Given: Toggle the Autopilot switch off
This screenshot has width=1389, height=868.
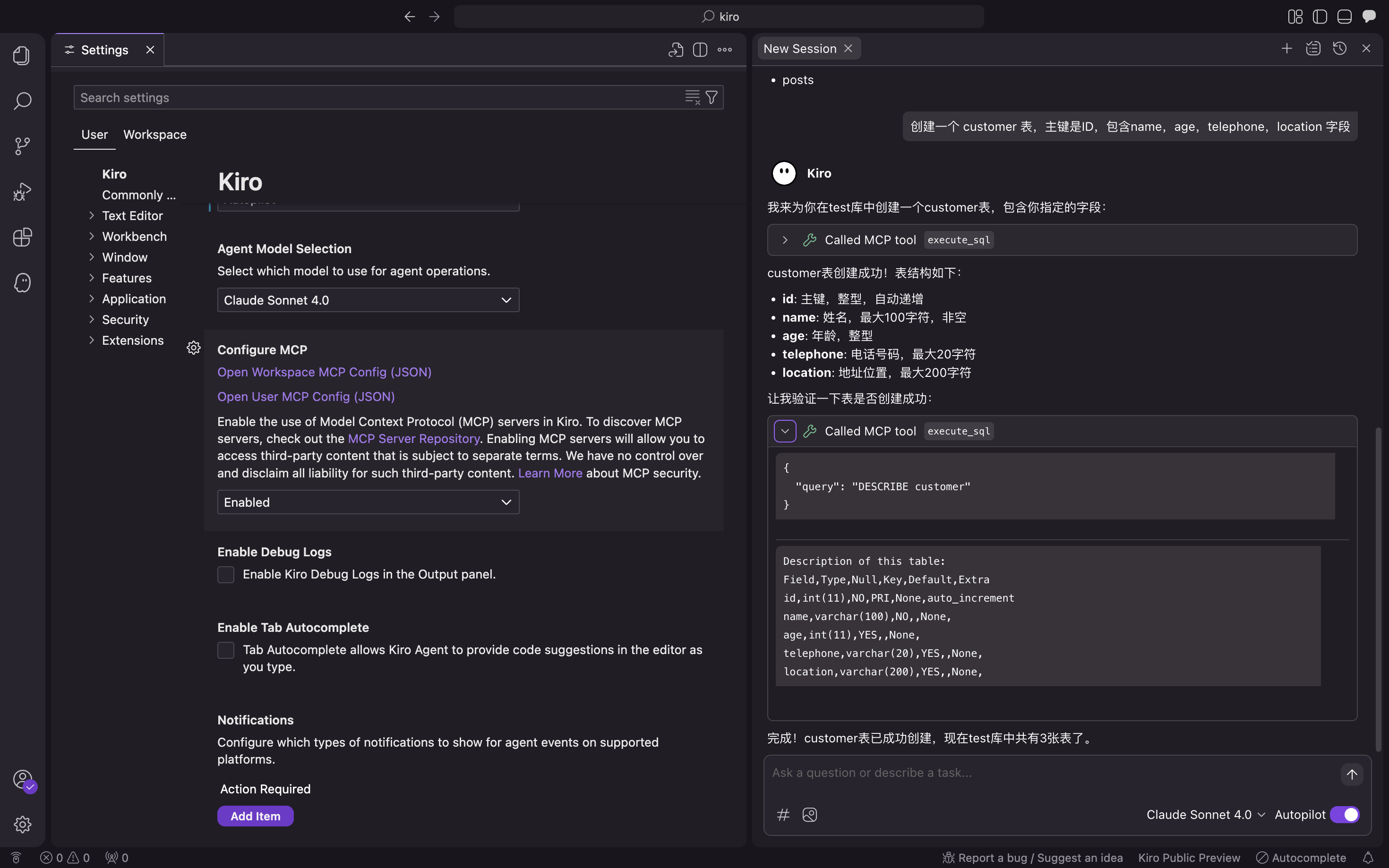Looking at the screenshot, I should click(1344, 815).
